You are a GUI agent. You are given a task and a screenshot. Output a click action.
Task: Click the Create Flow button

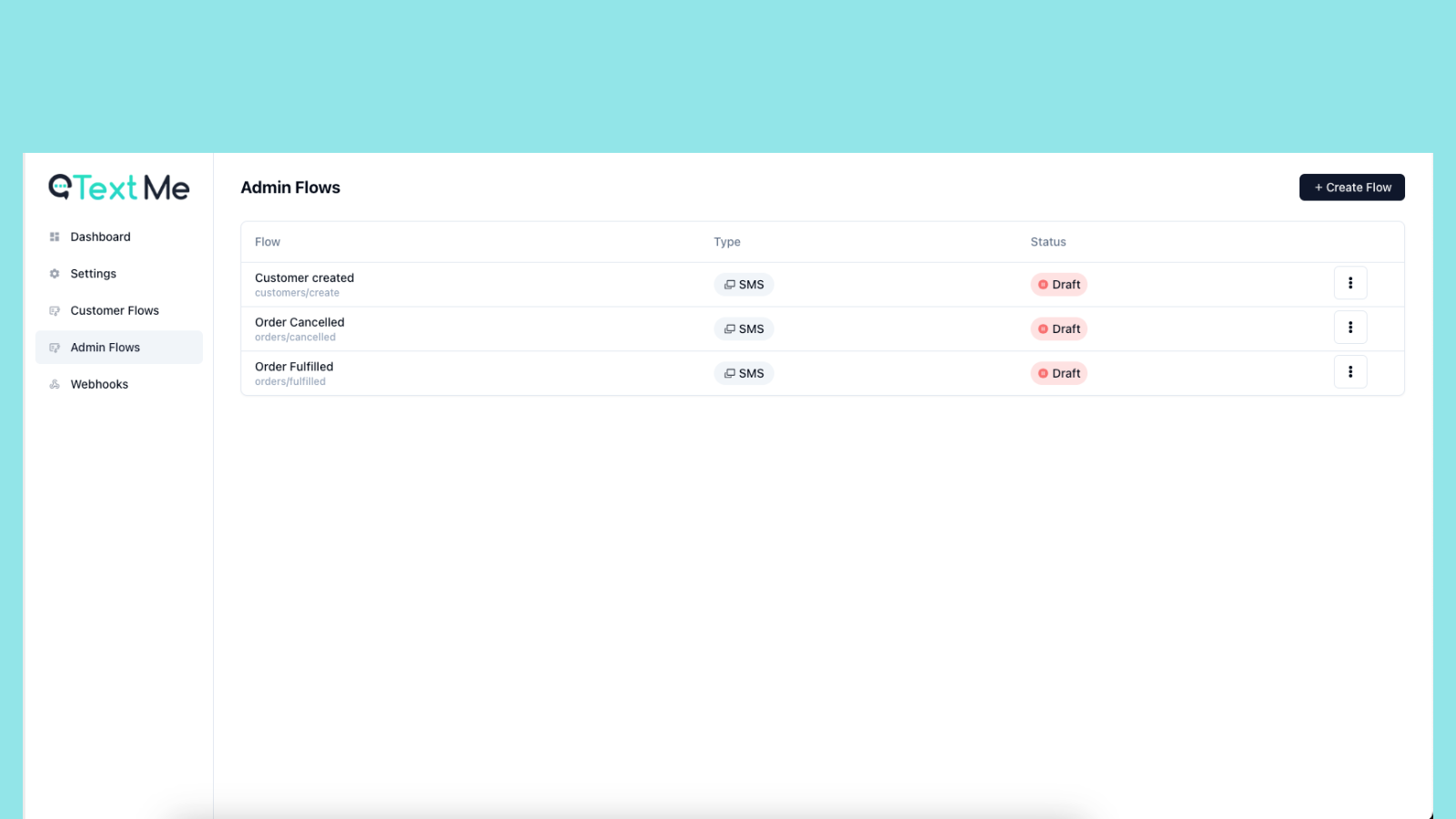tap(1352, 187)
